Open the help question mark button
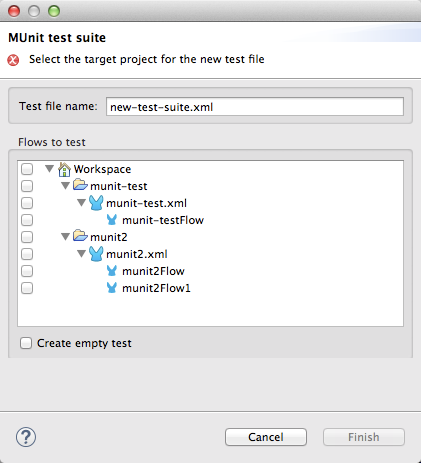421x463 pixels. 26,437
